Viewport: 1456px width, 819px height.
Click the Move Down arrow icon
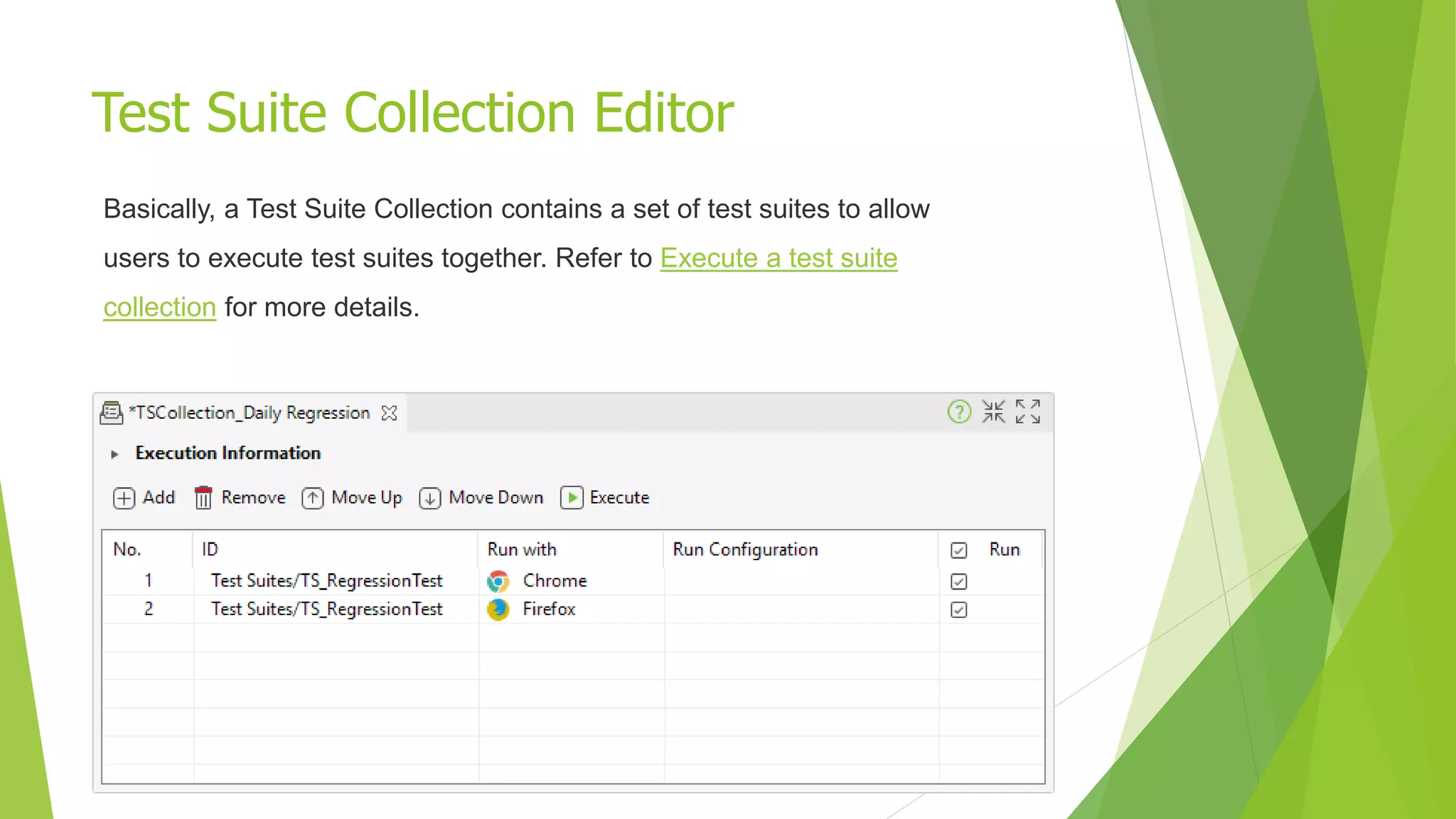[430, 498]
